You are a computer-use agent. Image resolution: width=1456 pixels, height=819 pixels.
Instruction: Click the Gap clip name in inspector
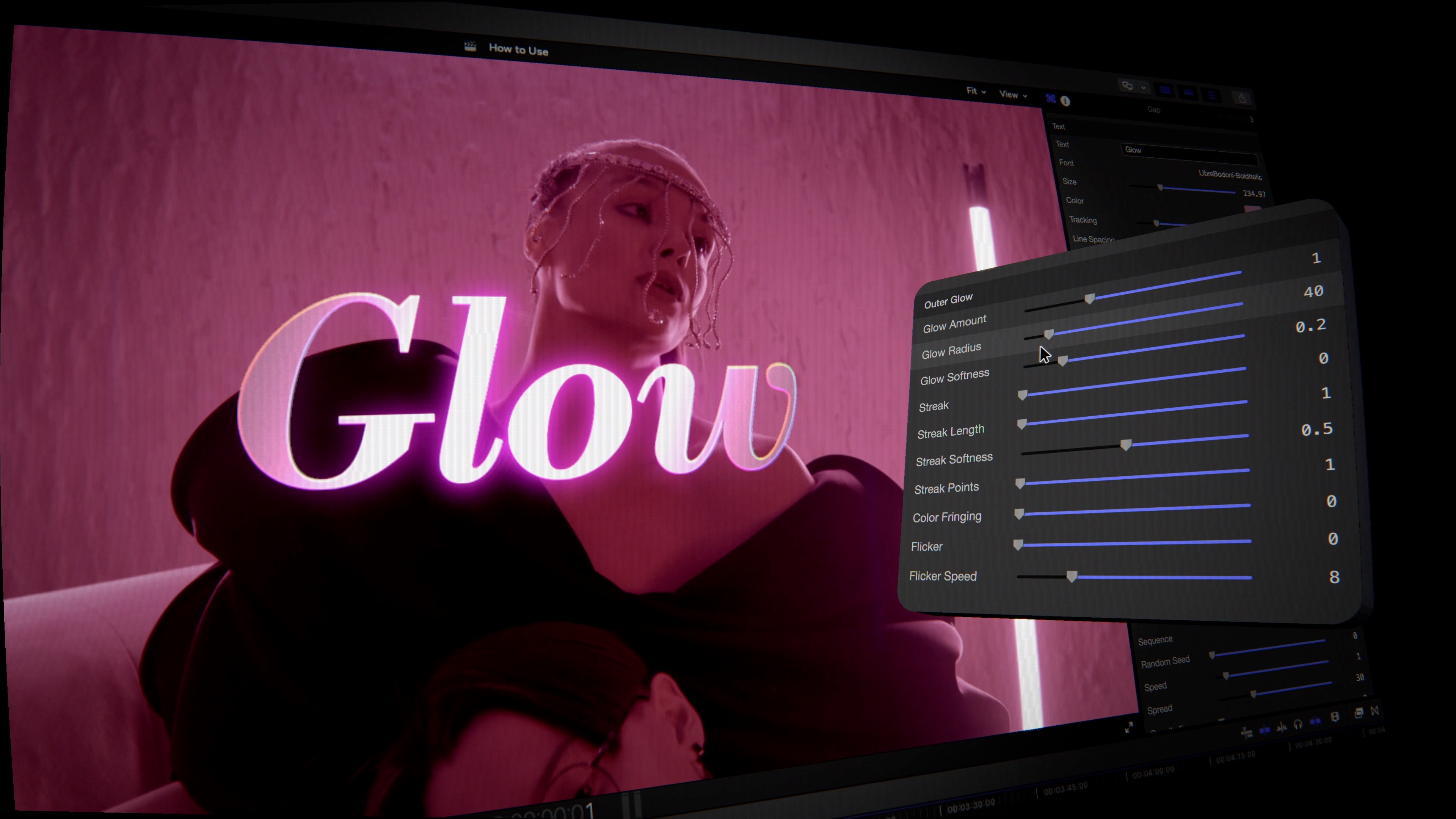[1154, 110]
